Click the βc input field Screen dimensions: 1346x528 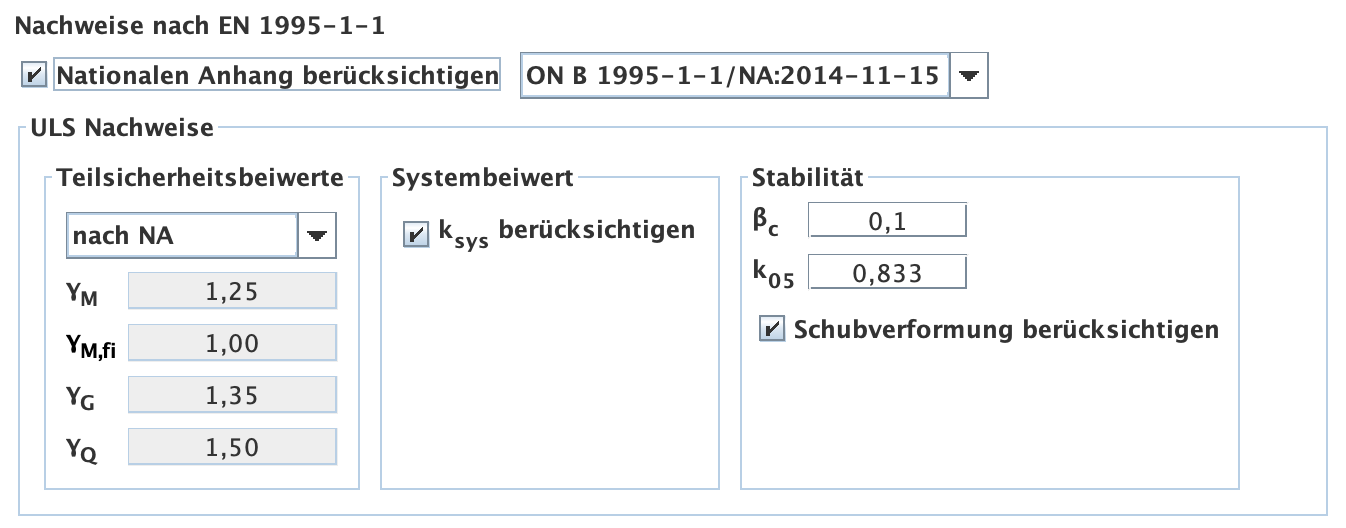point(887,221)
